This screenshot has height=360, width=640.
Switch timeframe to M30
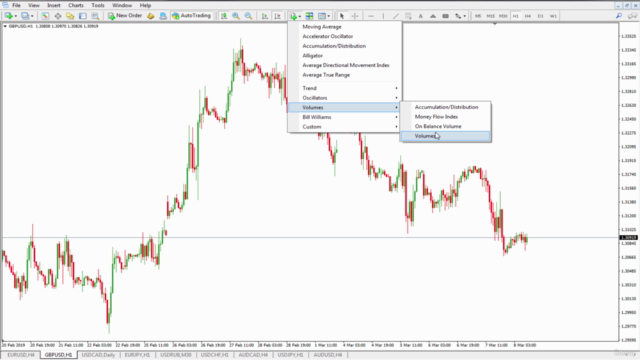click(503, 16)
